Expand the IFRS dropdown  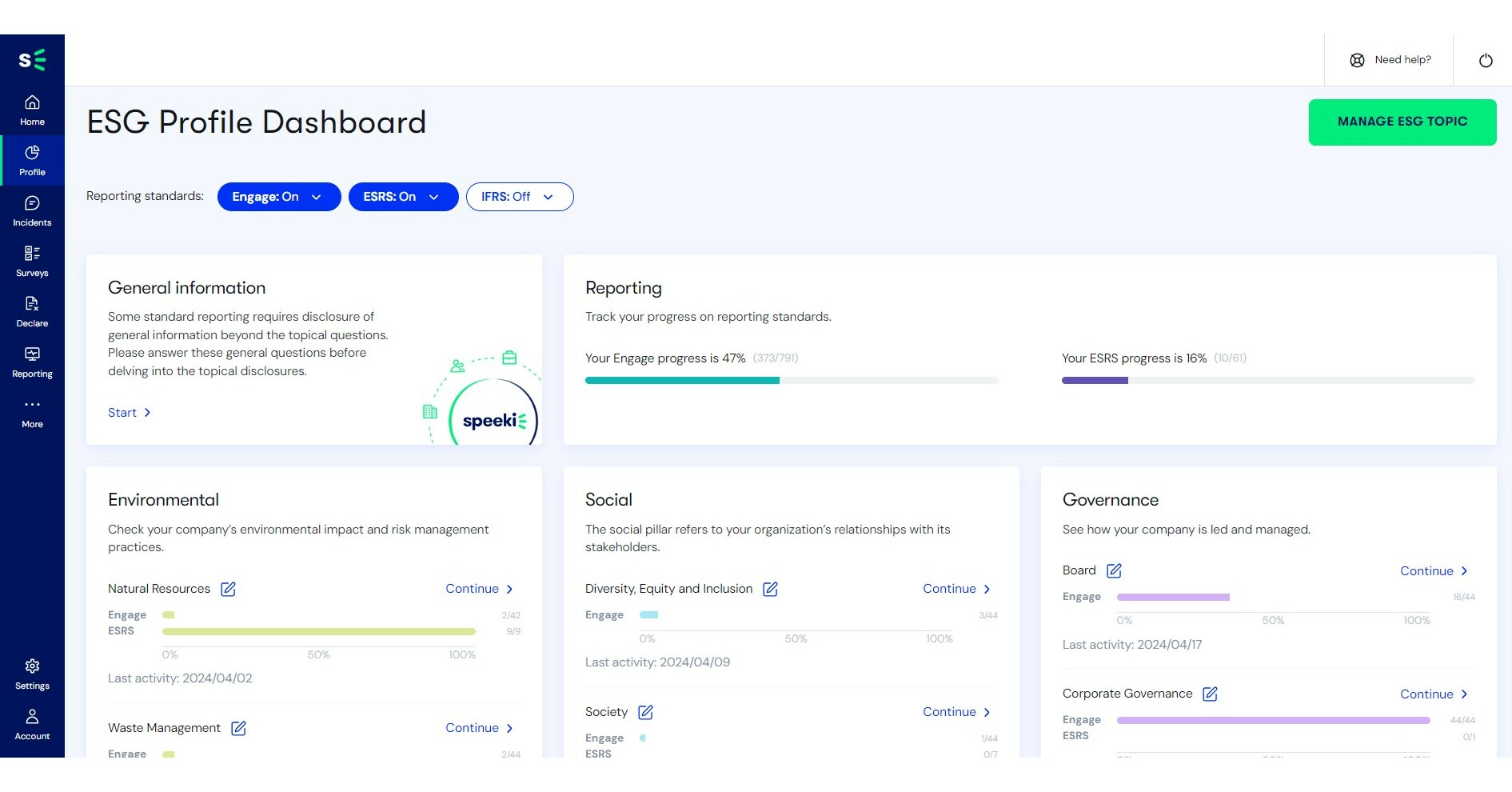tap(548, 196)
